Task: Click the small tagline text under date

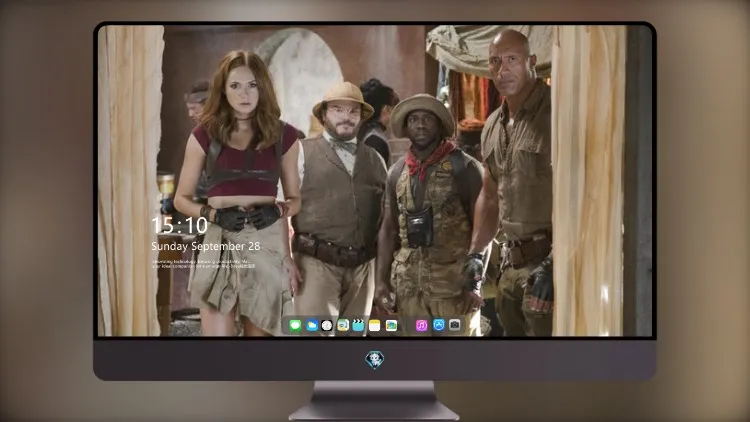Action: point(201,264)
